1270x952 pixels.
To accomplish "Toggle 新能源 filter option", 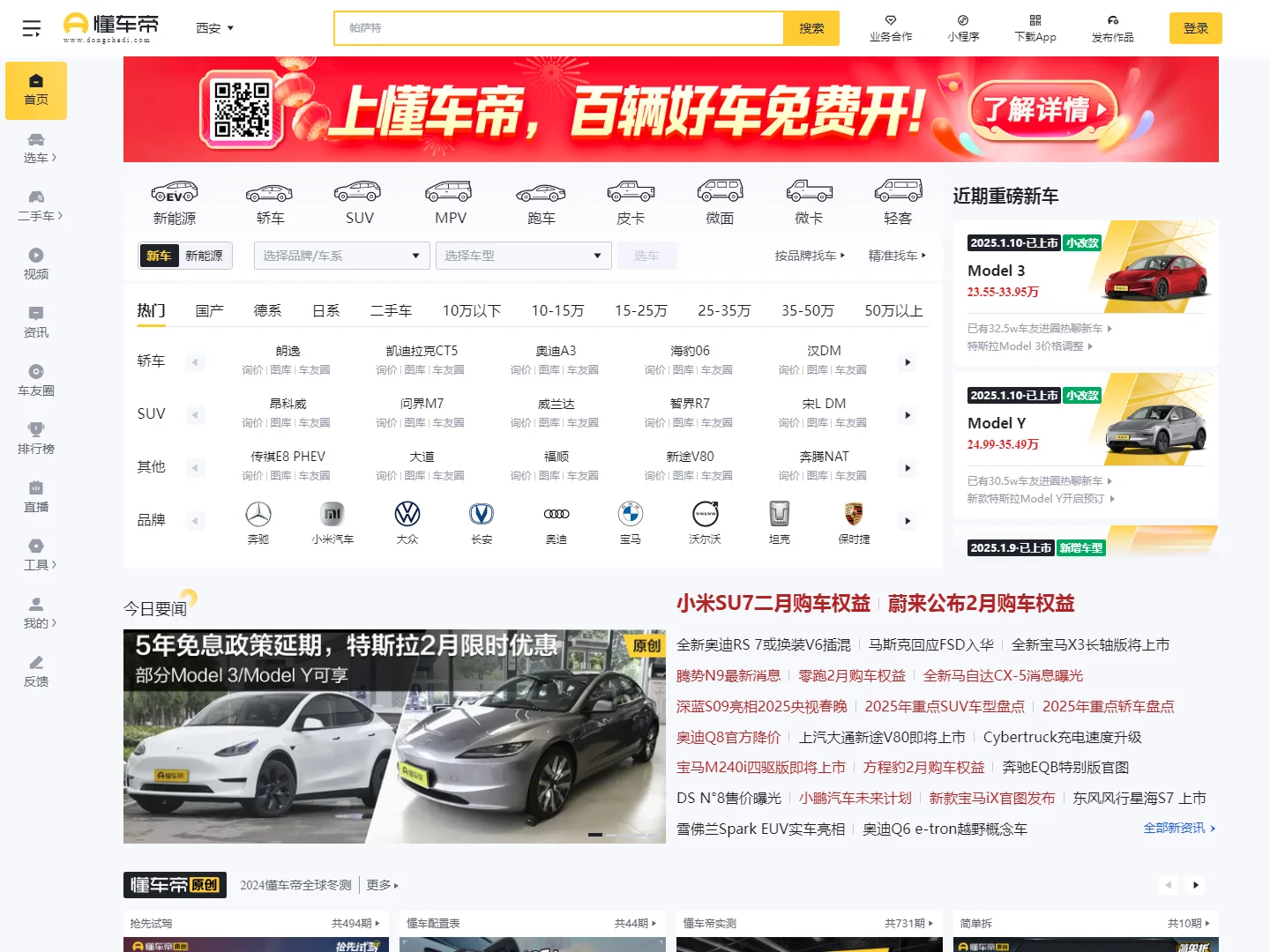I will coord(204,256).
